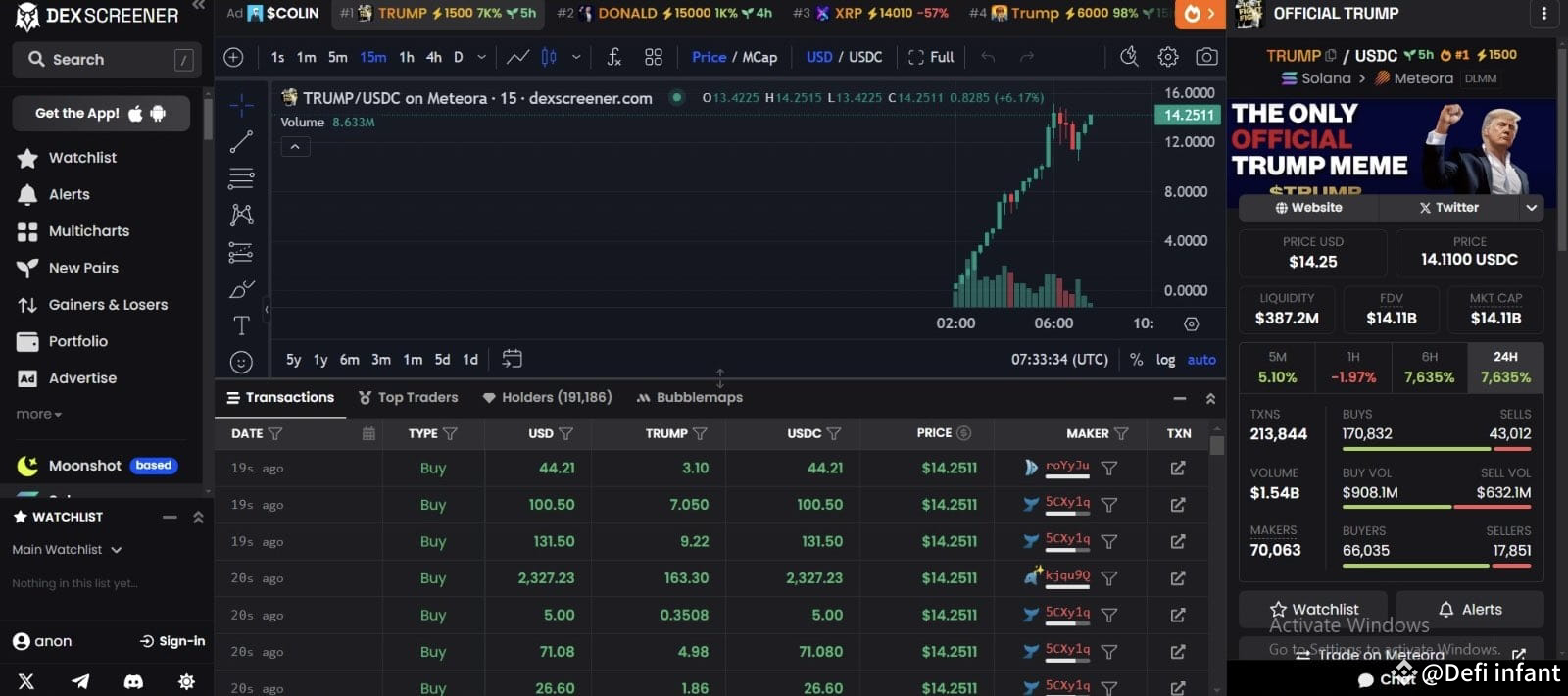Select the 1h chart interval
The width and height of the screenshot is (1568, 696).
point(407,57)
